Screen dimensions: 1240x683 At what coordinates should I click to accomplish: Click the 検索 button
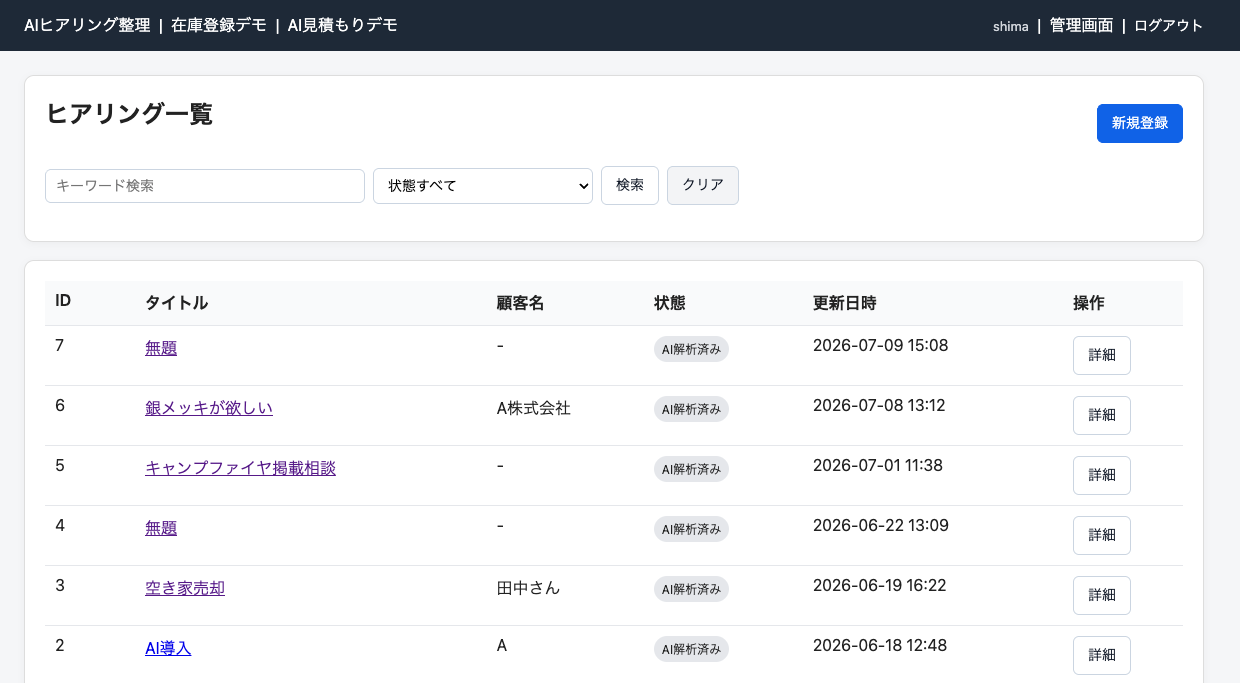click(x=630, y=185)
